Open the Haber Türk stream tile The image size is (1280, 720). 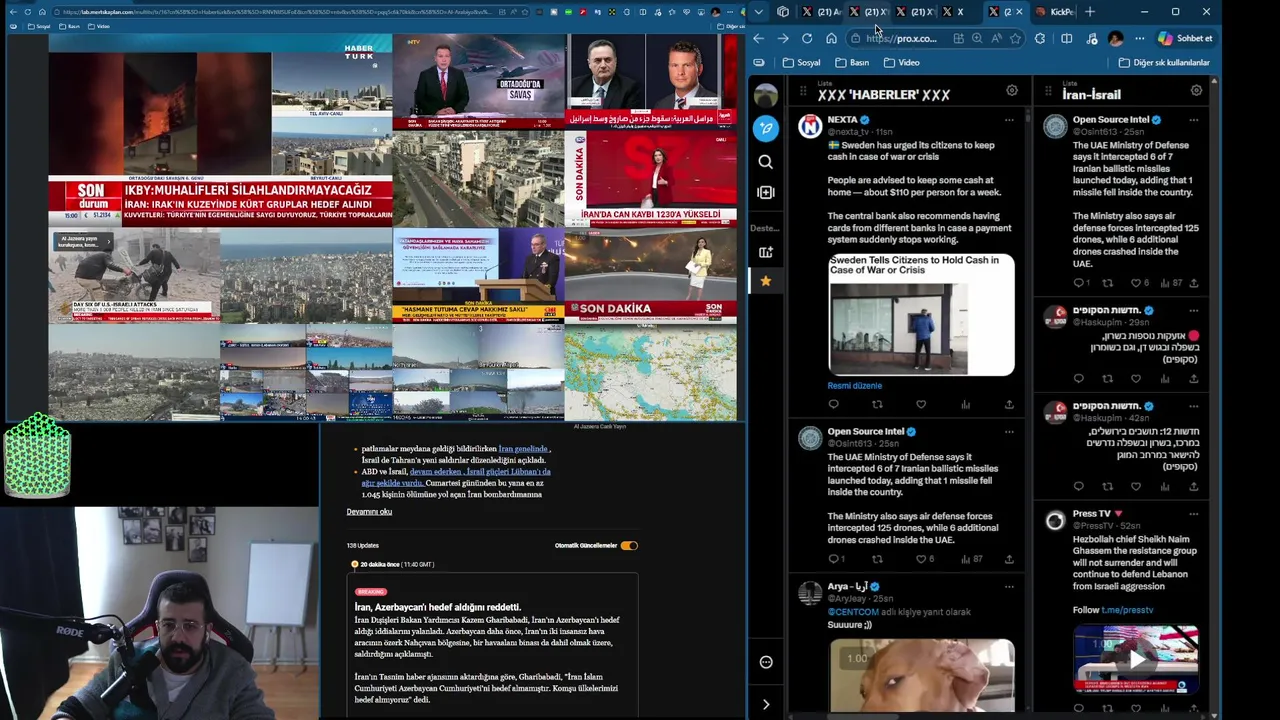[220, 130]
